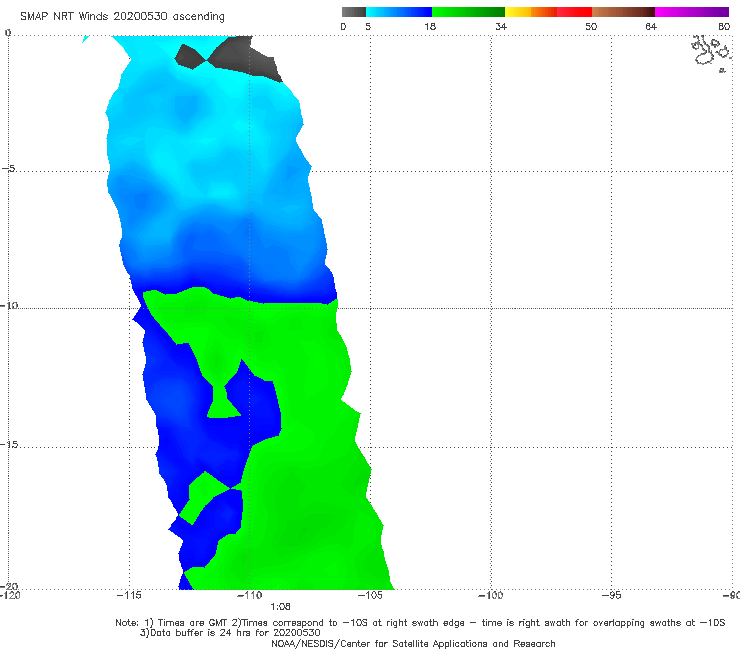The image size is (740, 650).
Task: Click the title 'SMAP NRT Winds 20200530 ascending'
Action: pos(122,16)
